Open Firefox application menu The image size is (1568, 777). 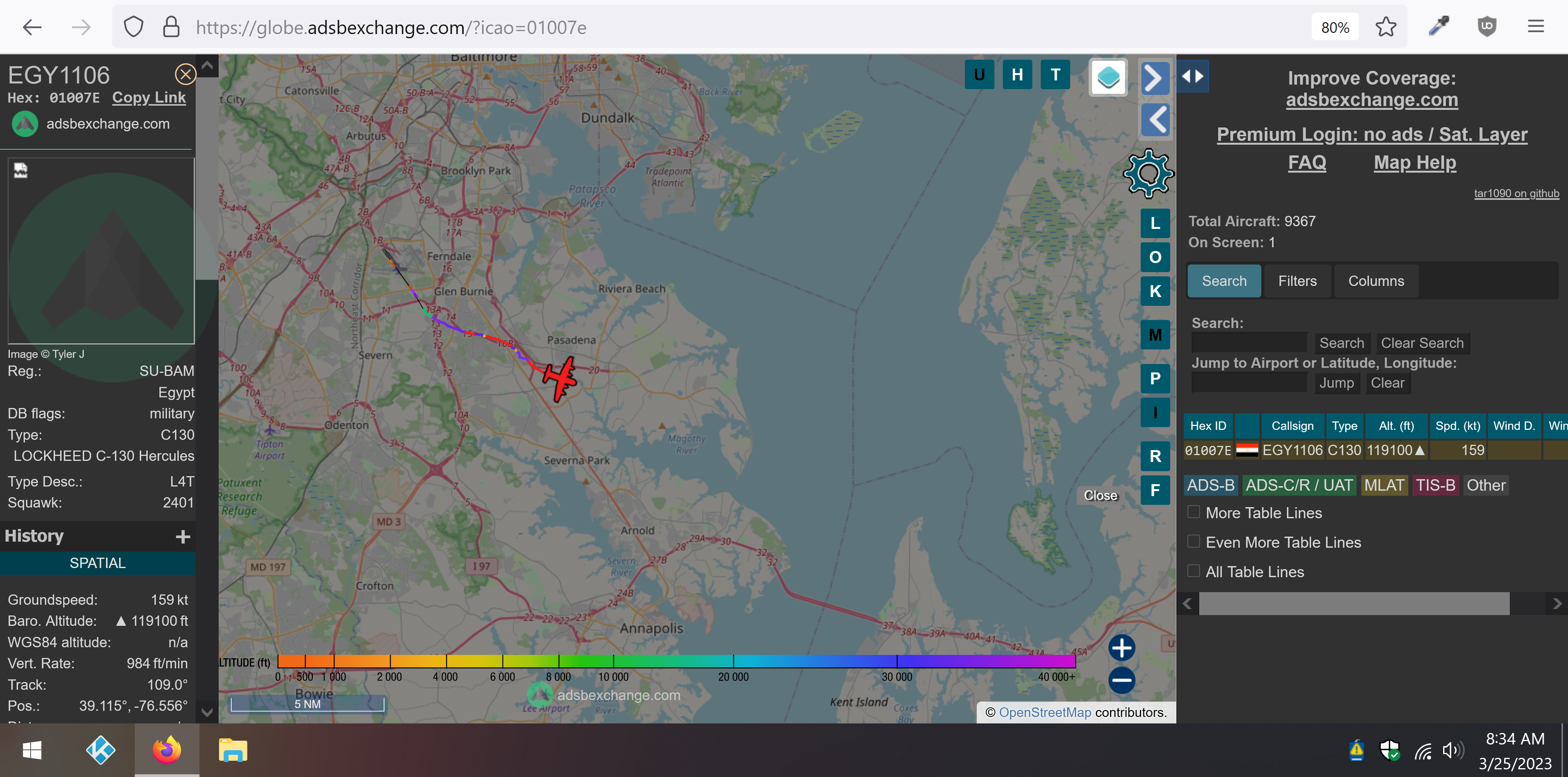1536,26
